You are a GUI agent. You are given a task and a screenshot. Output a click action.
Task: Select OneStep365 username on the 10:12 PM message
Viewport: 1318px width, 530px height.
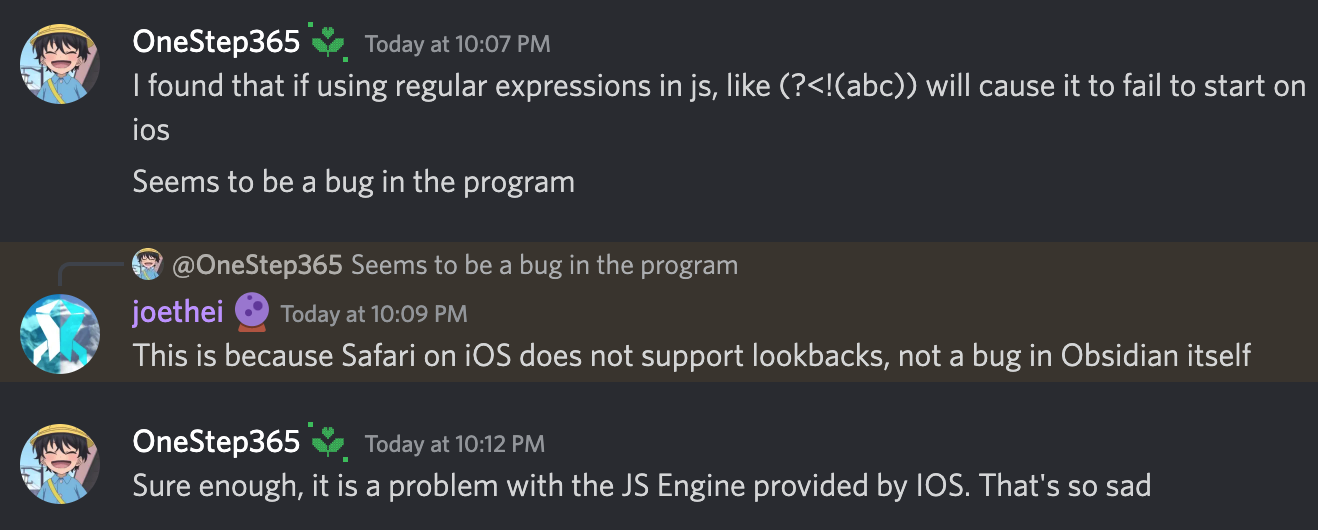[216, 441]
